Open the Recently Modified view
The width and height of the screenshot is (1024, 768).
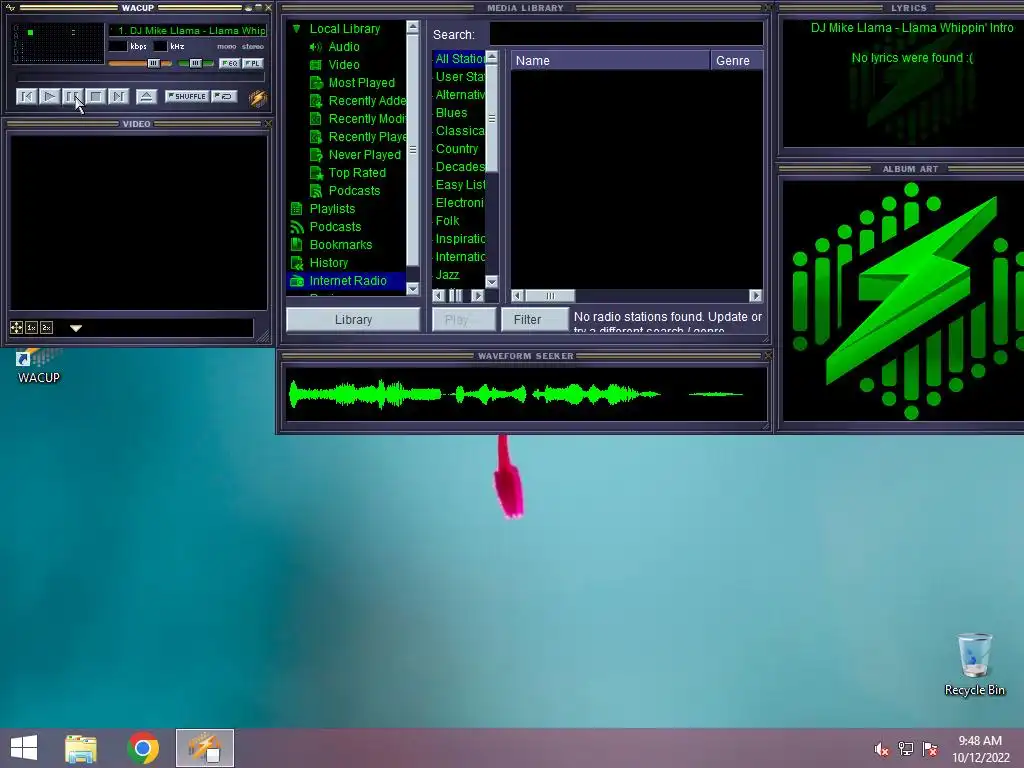[x=367, y=119]
